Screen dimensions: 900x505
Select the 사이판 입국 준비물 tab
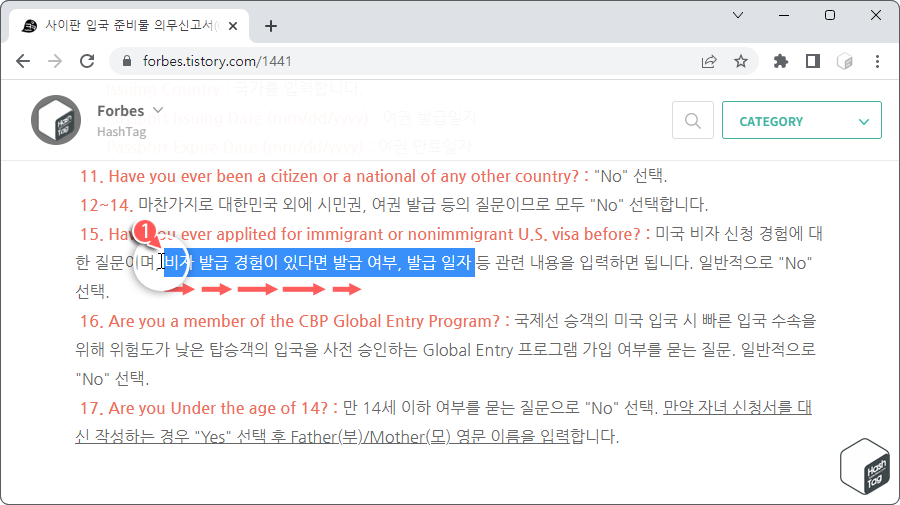pos(129,26)
